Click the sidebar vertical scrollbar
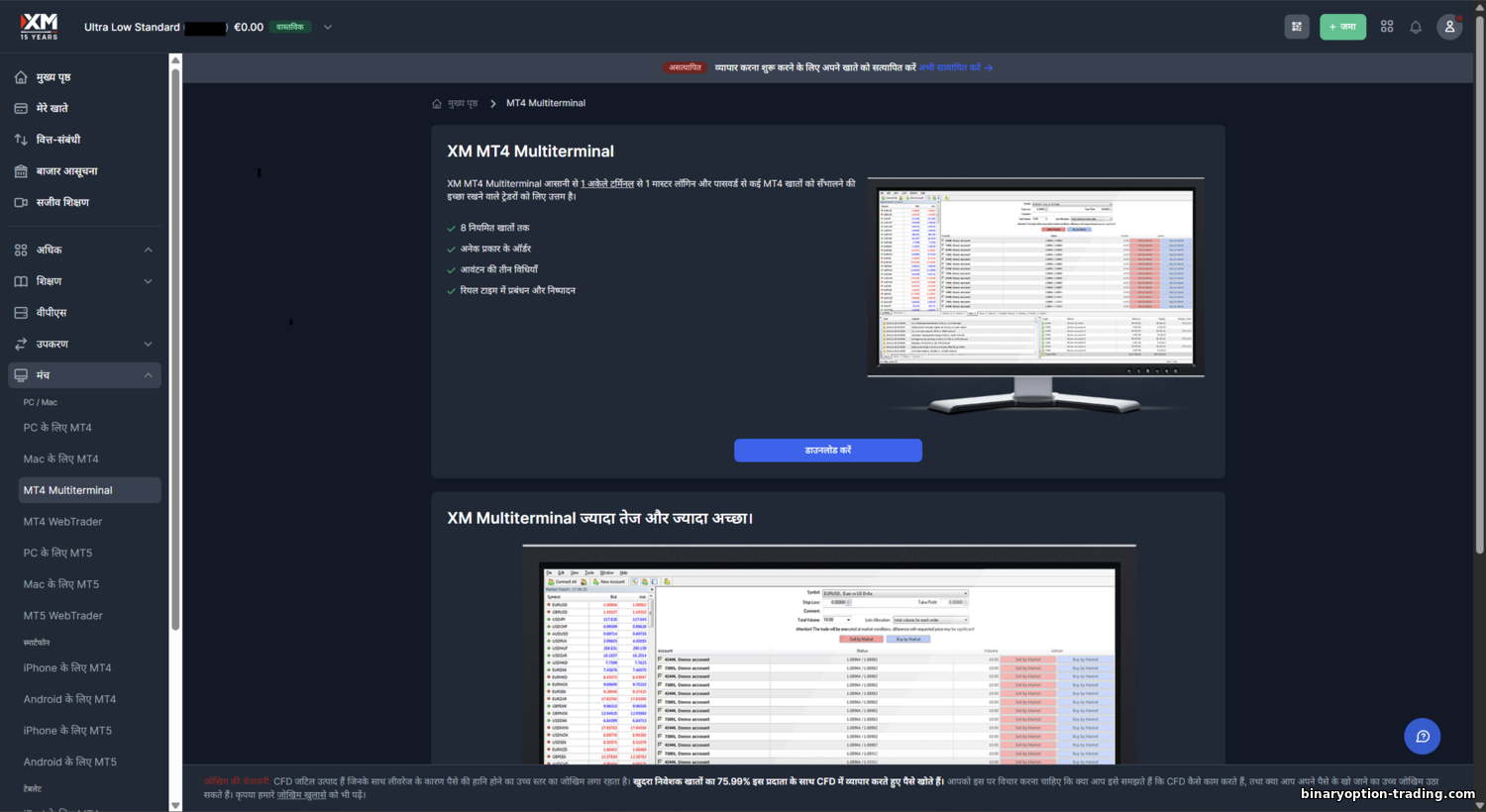Screen dimensions: 1486x812 (x=175, y=347)
